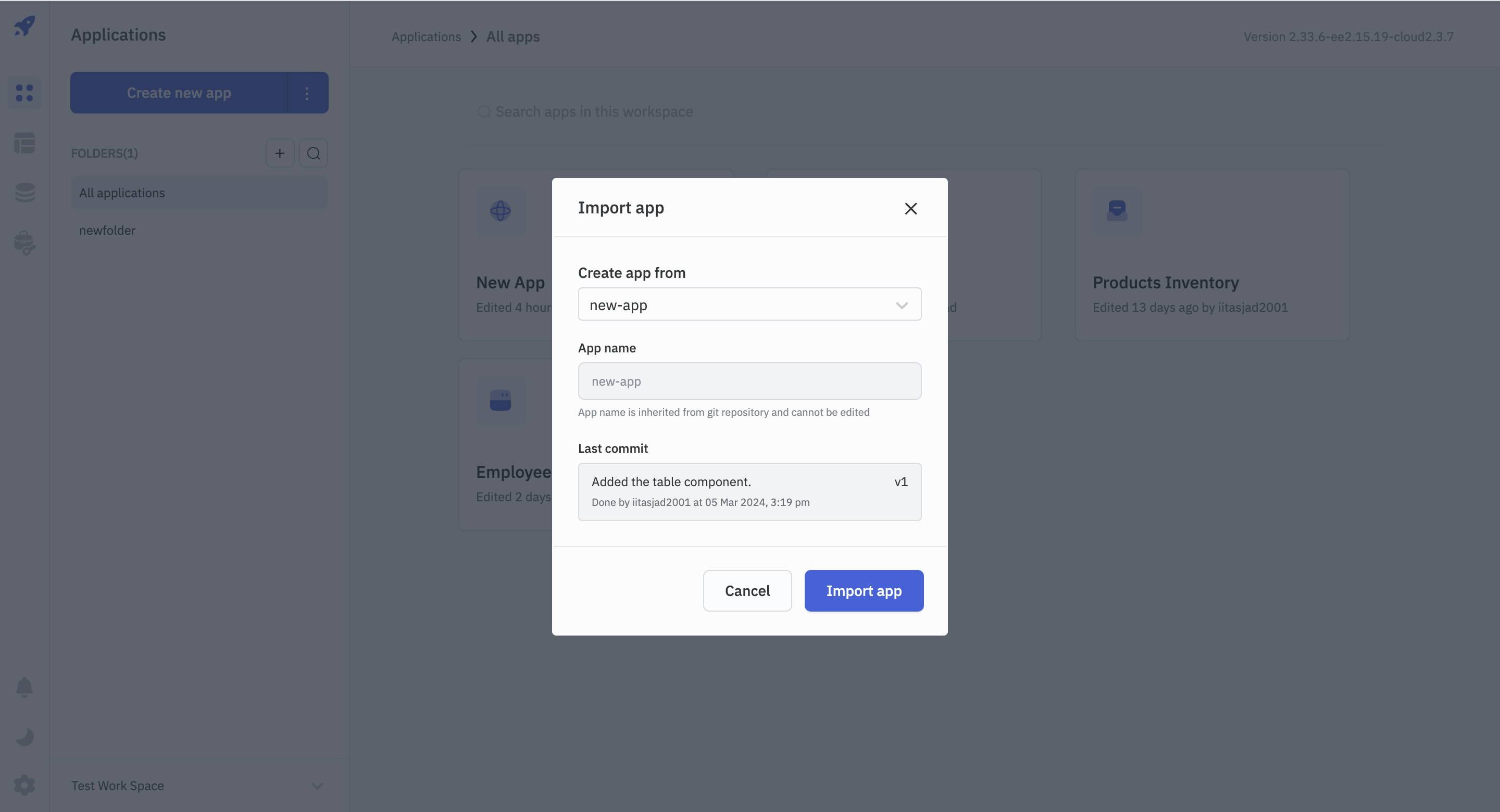Image resolution: width=1500 pixels, height=812 pixels.
Task: Expand the Test Work Space switcher
Action: coord(199,786)
